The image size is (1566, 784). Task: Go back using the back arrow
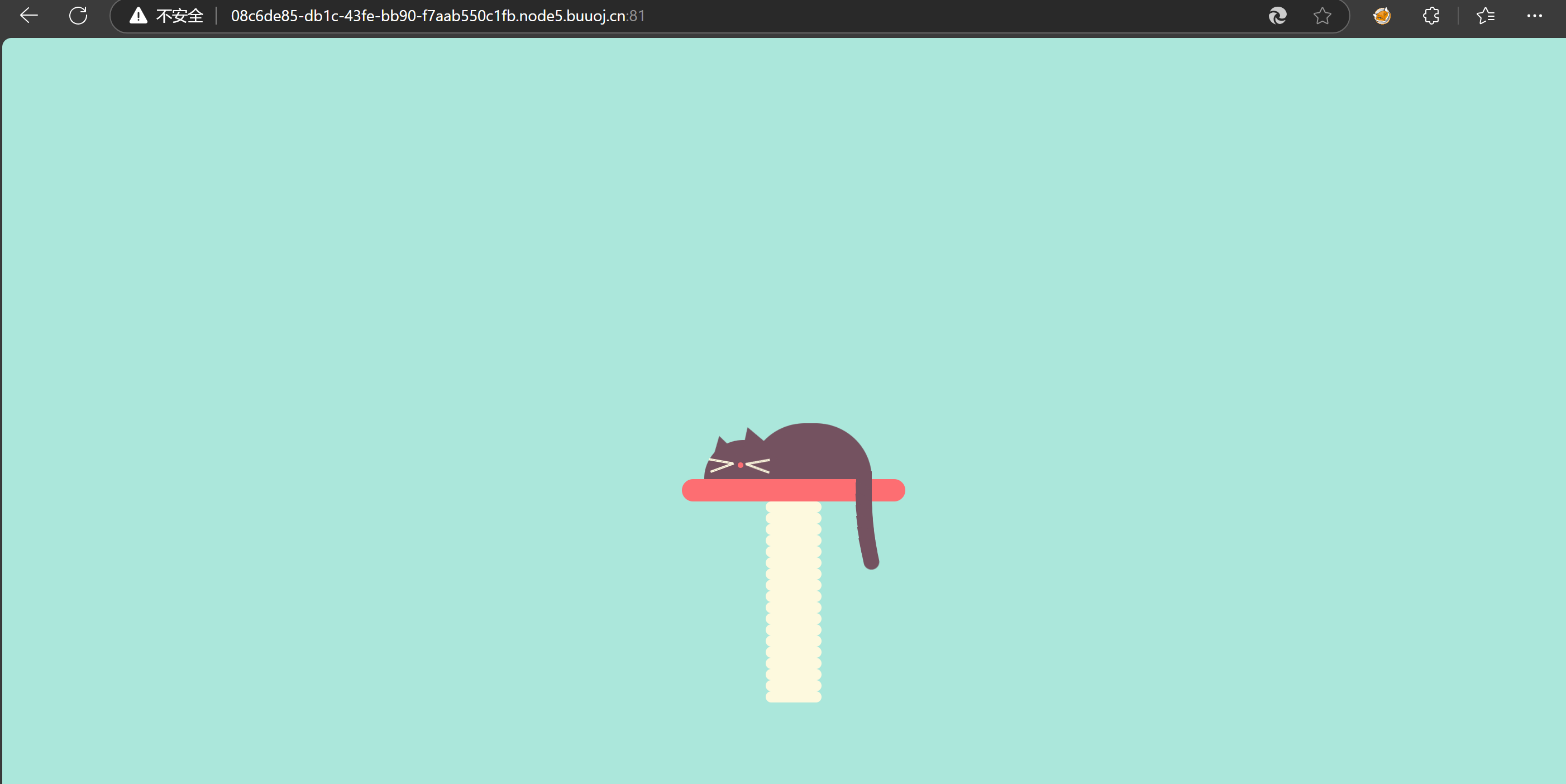[x=28, y=16]
